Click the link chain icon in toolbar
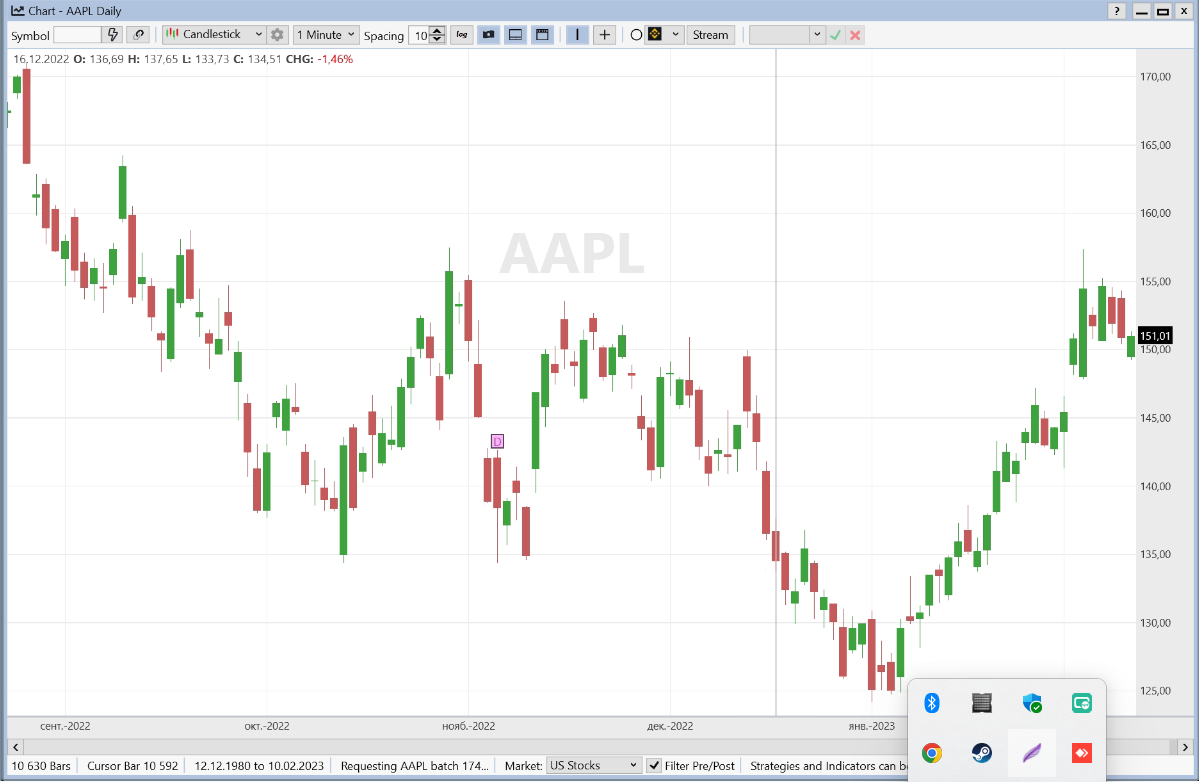1199x782 pixels. [x=138, y=34]
